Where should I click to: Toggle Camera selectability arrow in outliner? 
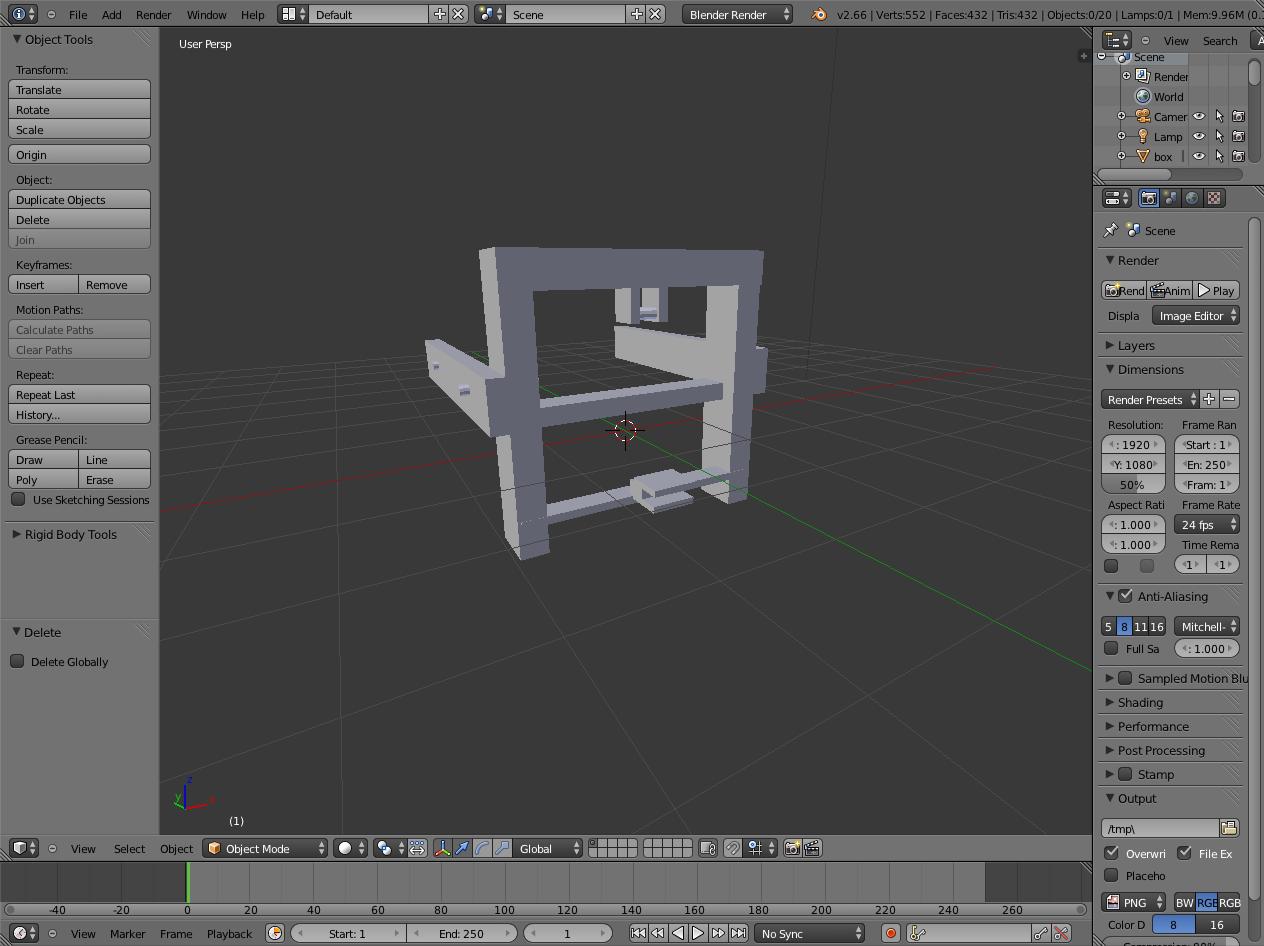1219,116
